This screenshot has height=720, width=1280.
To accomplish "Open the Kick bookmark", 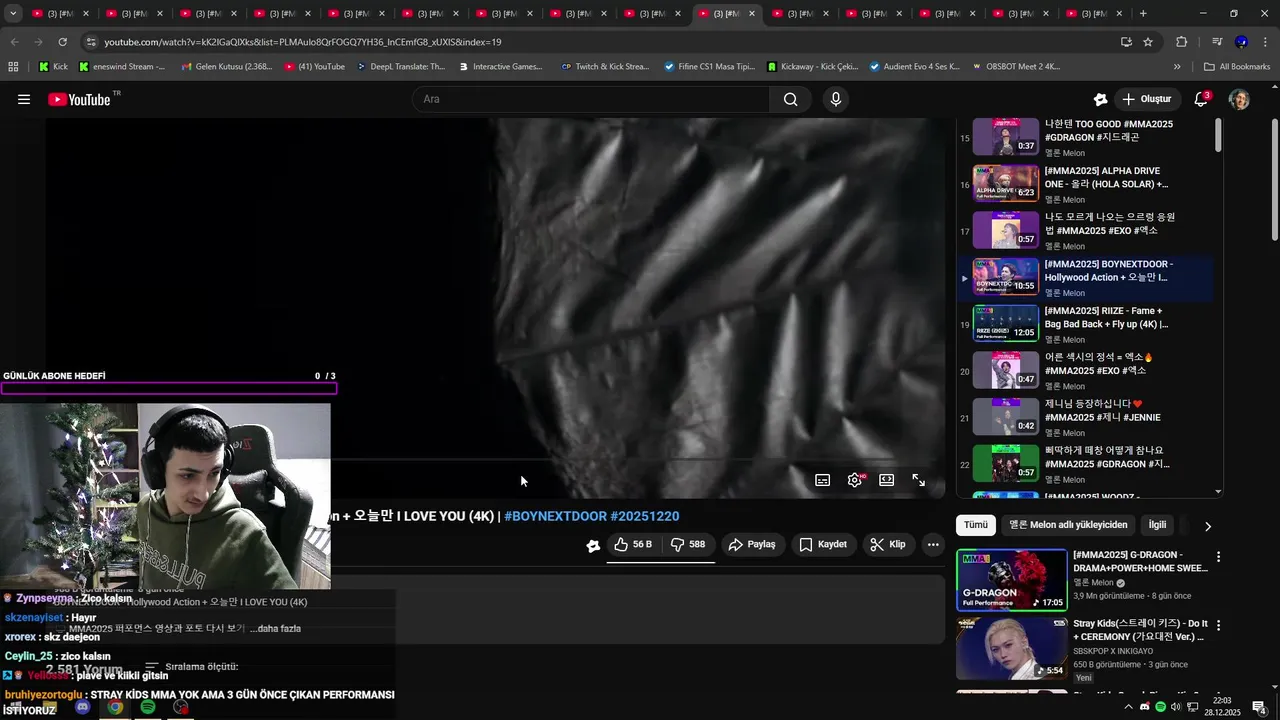I will tap(54, 67).
